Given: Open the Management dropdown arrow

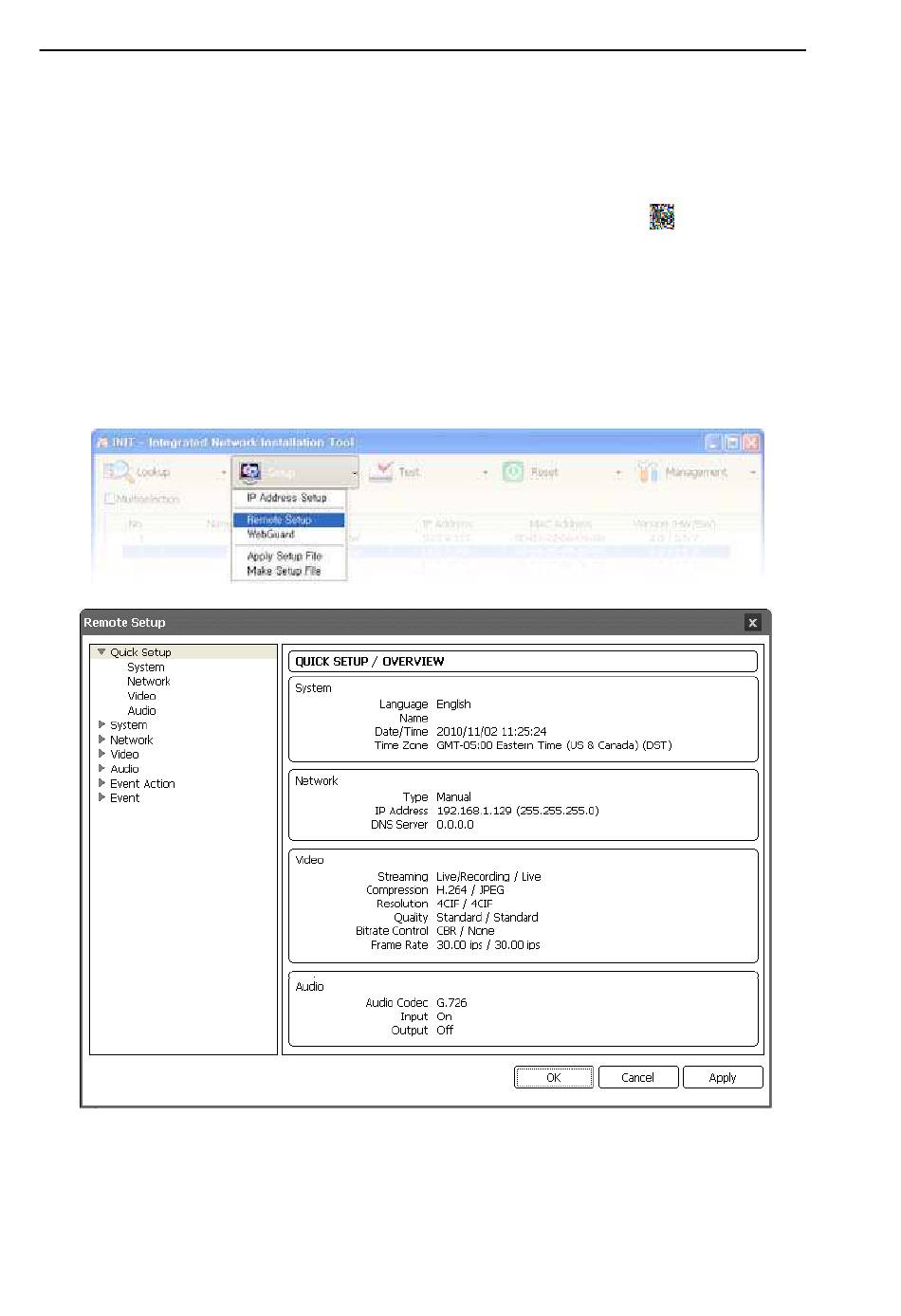Looking at the screenshot, I should click(754, 472).
